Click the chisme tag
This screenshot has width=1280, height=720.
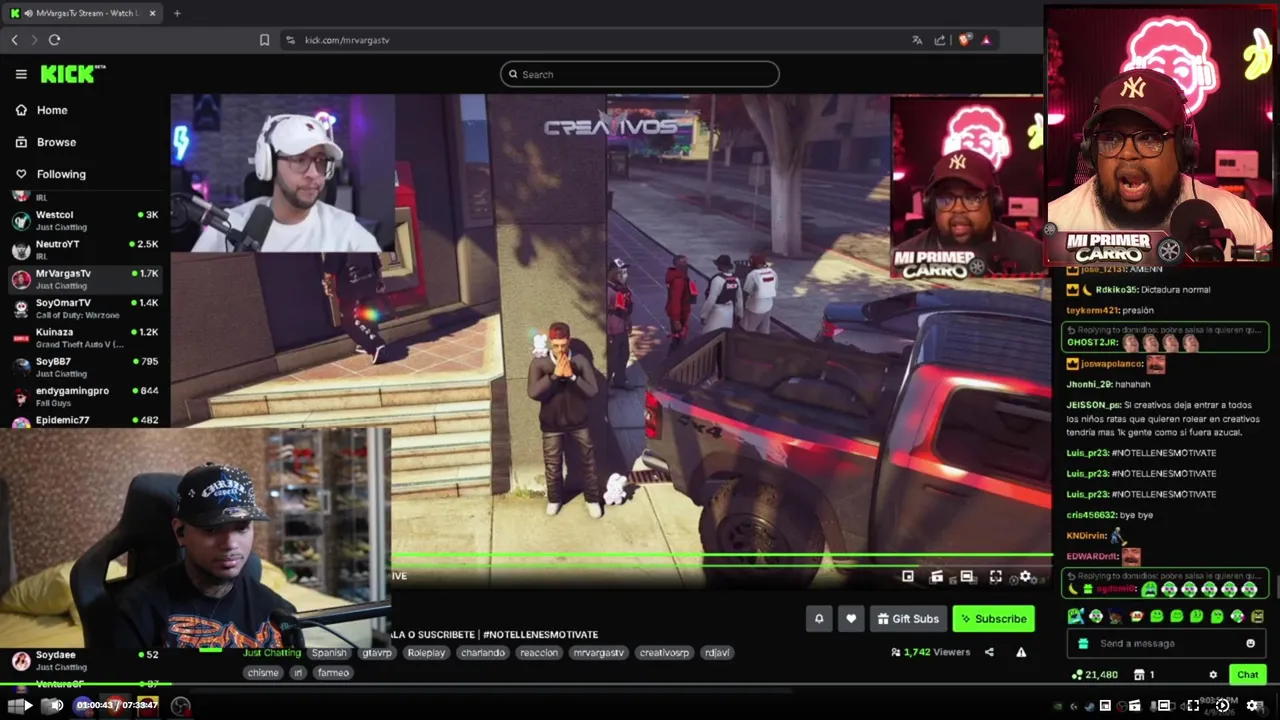click(x=263, y=673)
